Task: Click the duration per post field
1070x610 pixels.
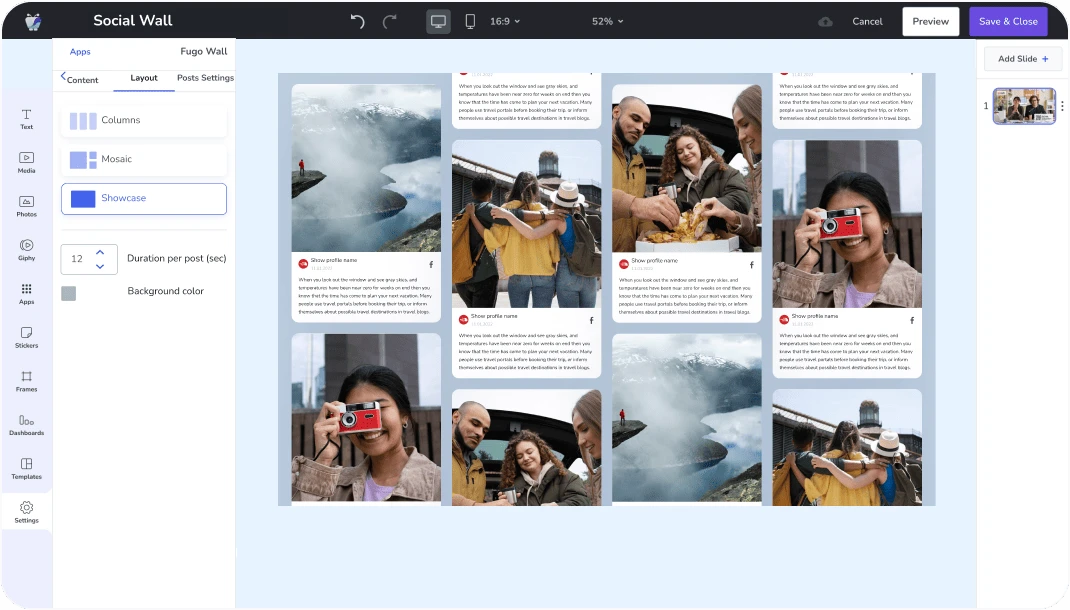Action: click(x=89, y=259)
